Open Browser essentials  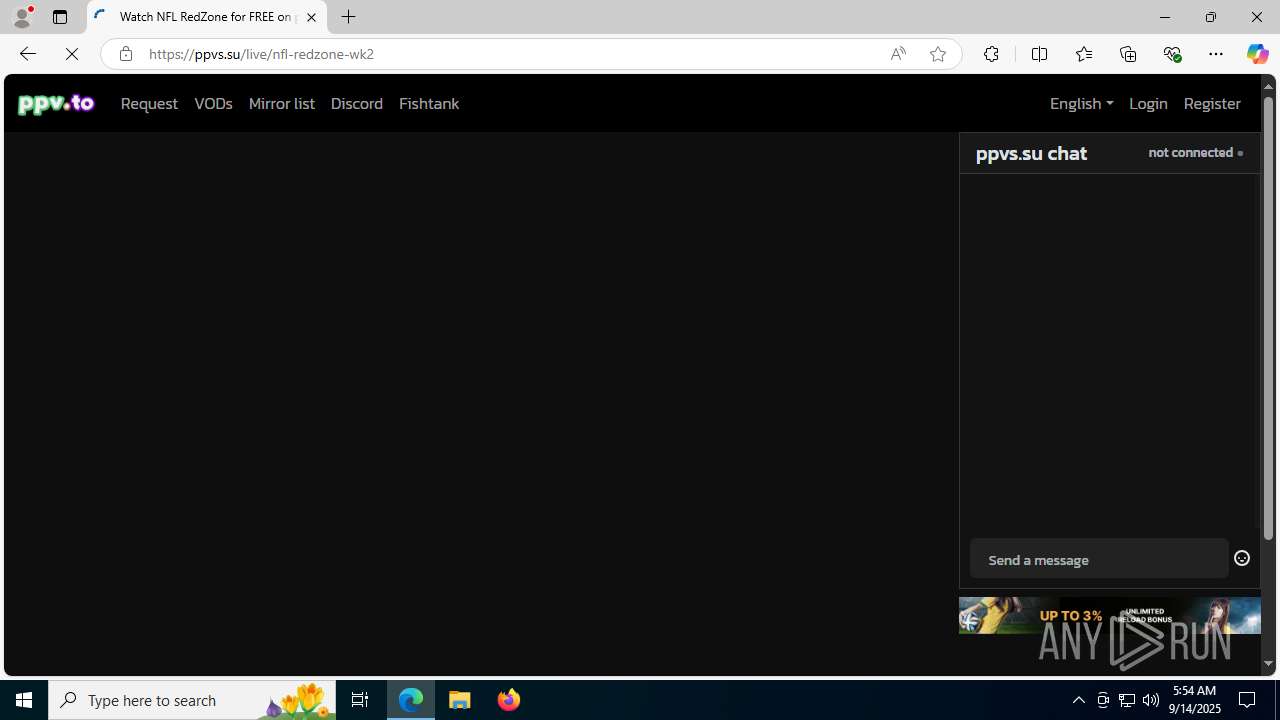[x=1172, y=54]
